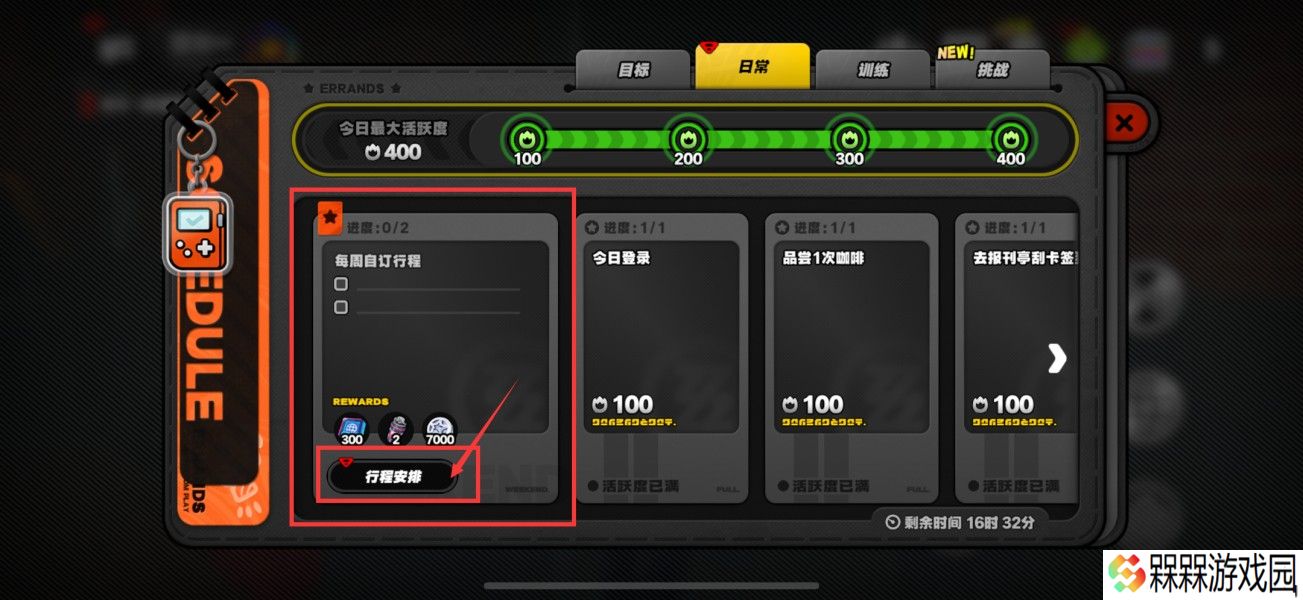
Task: Close the schedule panel with the X button
Action: tap(1124, 123)
